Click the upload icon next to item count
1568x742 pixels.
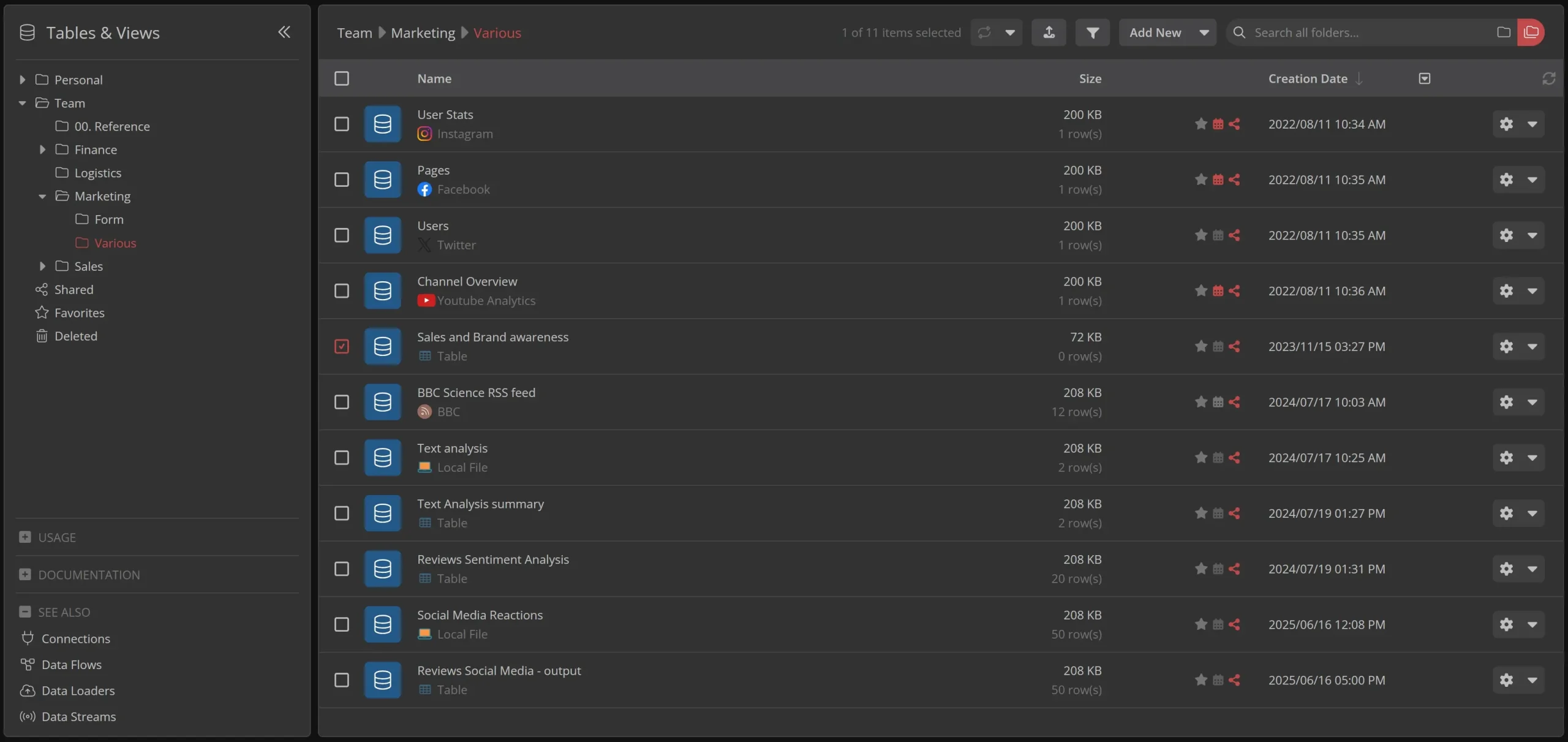click(x=1049, y=32)
